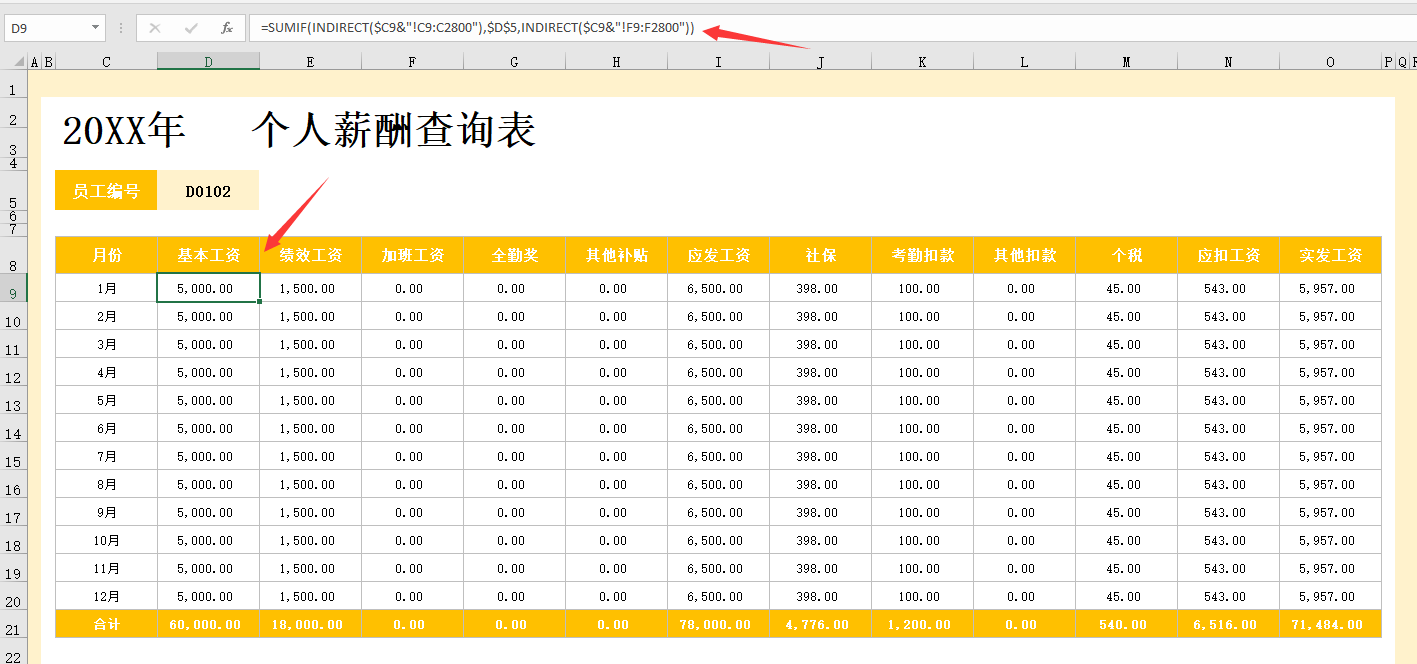Click the total 1,200.00 deduction cell
The width and height of the screenshot is (1417, 664).
(x=922, y=624)
